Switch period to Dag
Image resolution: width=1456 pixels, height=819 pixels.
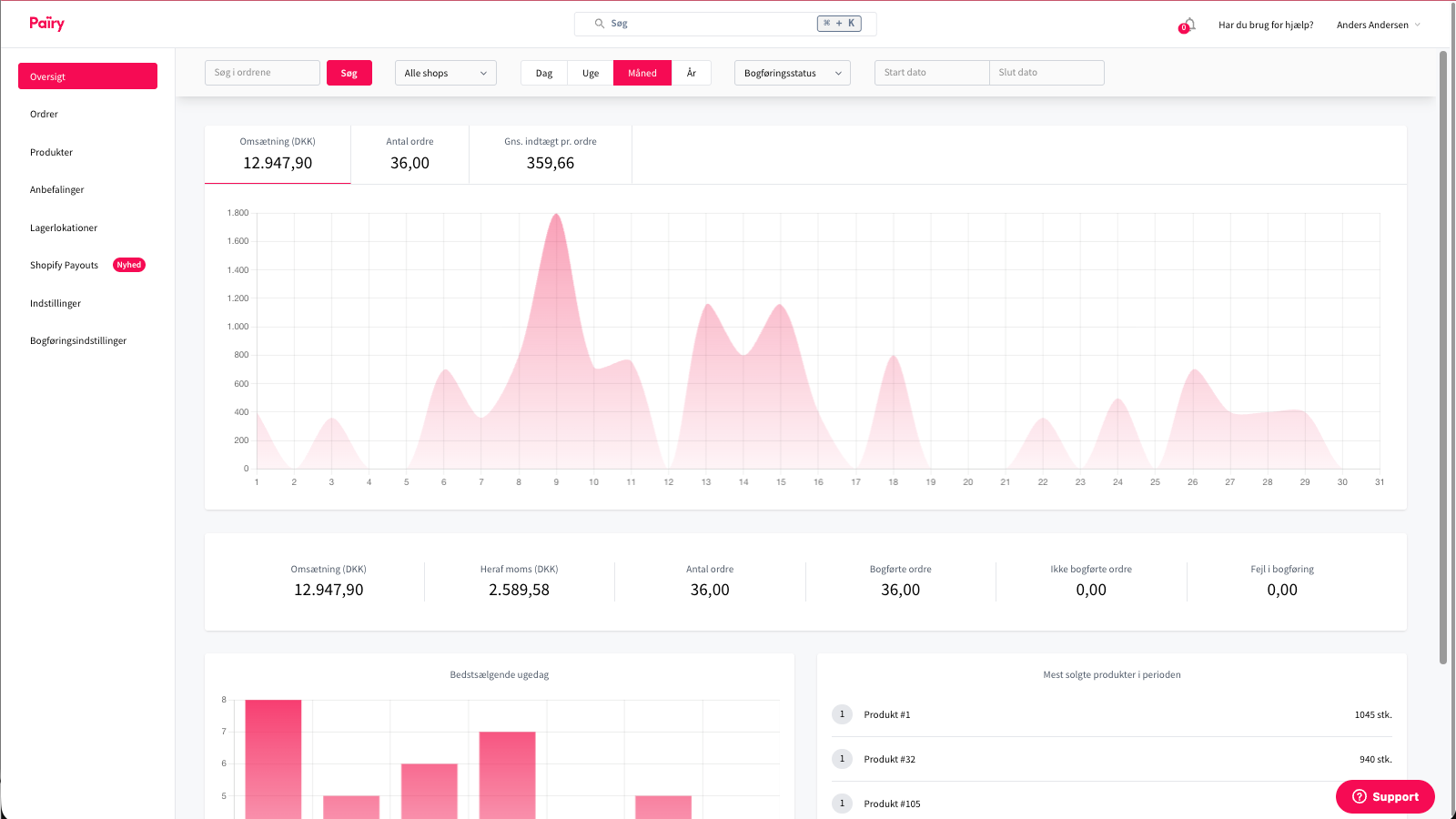tap(543, 73)
